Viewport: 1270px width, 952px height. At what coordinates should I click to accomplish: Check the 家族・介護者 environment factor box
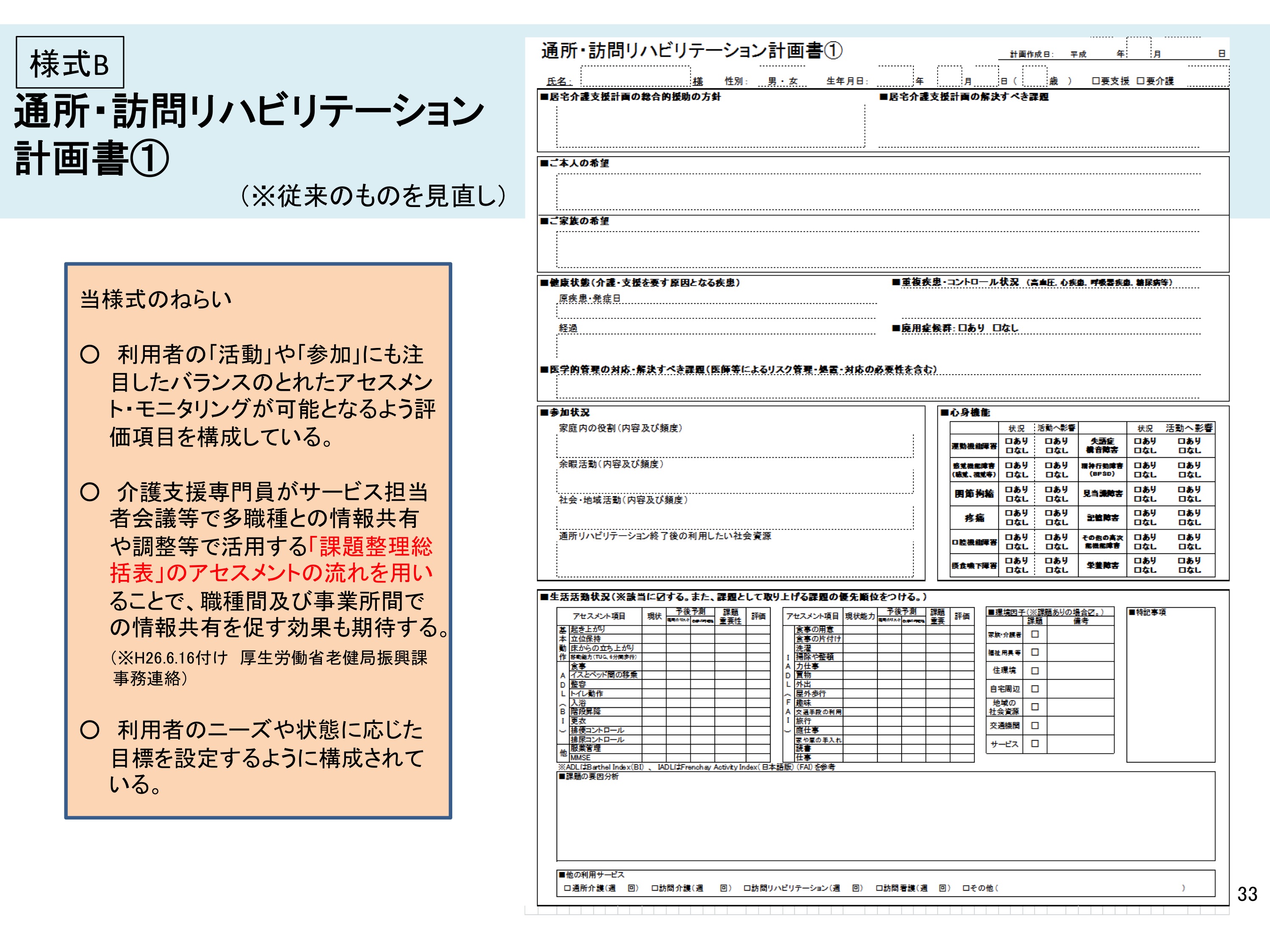pyautogui.click(x=1035, y=634)
